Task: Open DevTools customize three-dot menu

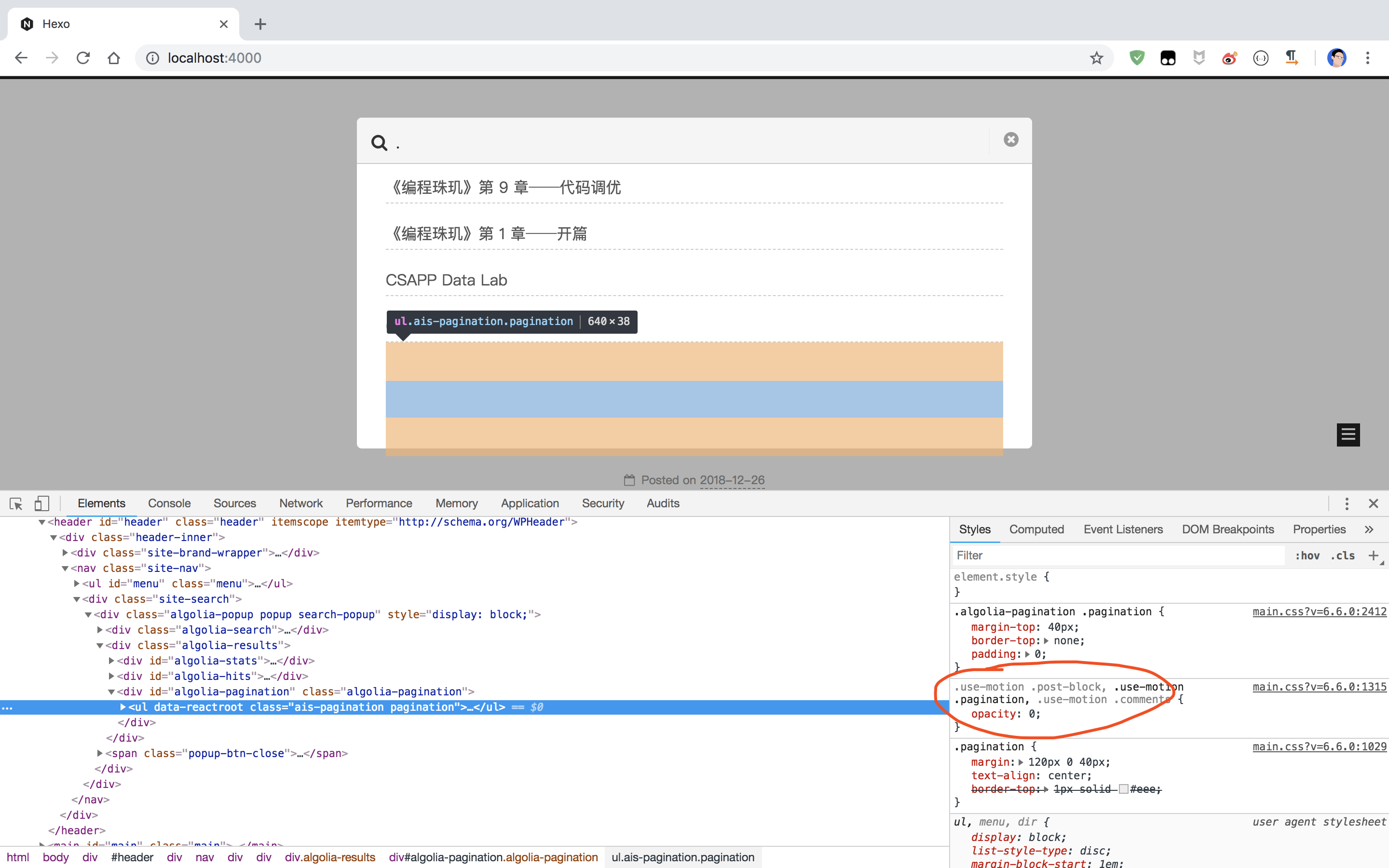Action: [1347, 503]
